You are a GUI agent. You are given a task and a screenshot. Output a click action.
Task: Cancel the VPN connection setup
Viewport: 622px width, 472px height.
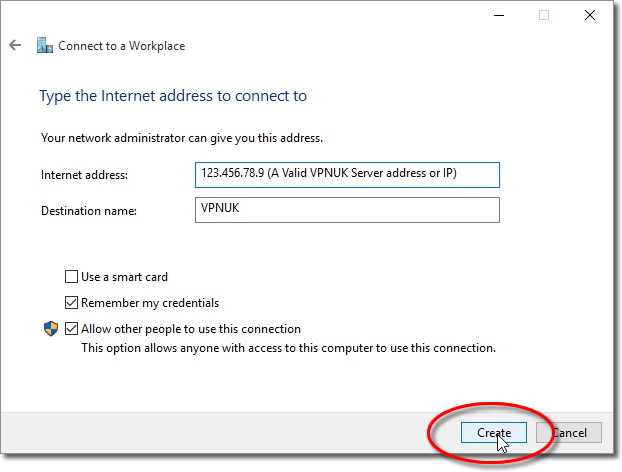pos(569,433)
